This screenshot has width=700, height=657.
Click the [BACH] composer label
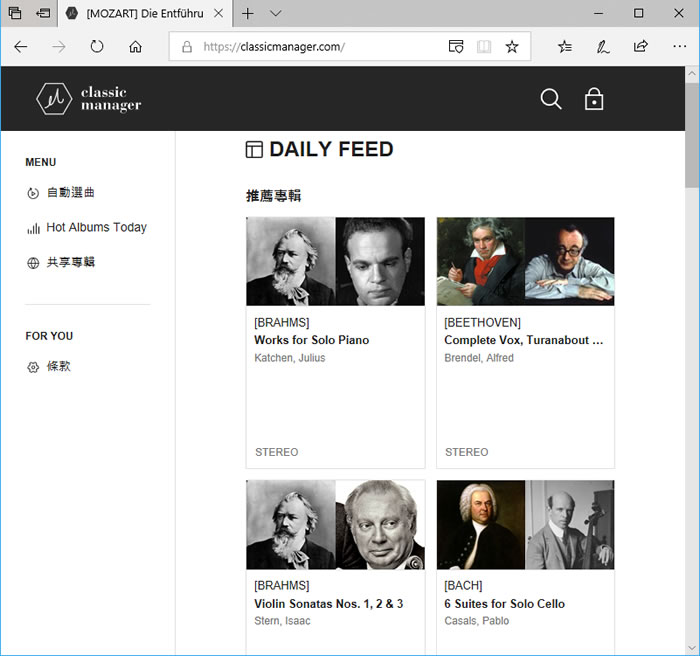(x=463, y=586)
